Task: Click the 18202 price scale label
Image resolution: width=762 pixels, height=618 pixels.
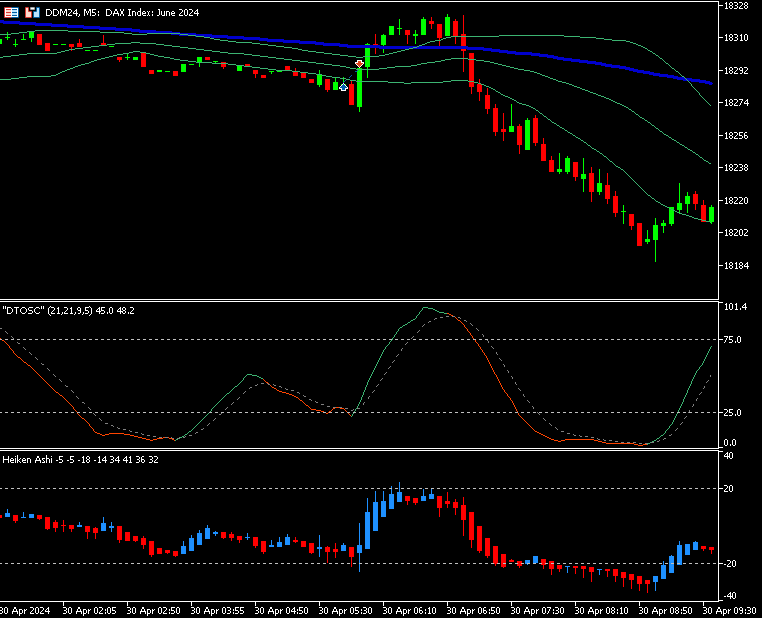Action: 736,233
